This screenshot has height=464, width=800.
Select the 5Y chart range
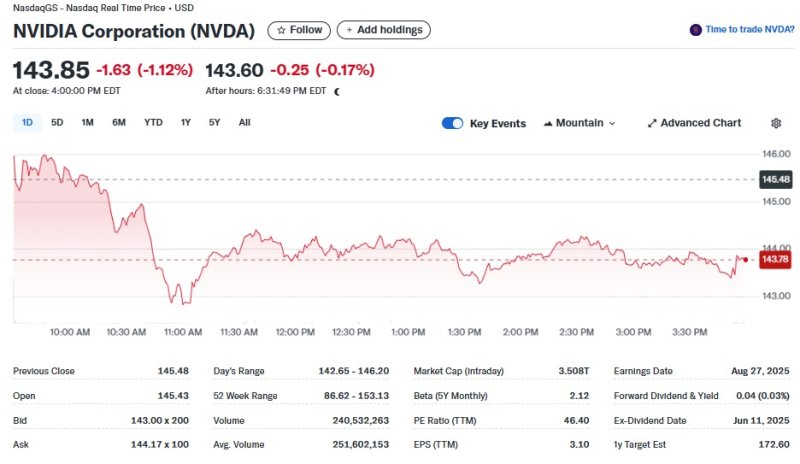pos(214,122)
